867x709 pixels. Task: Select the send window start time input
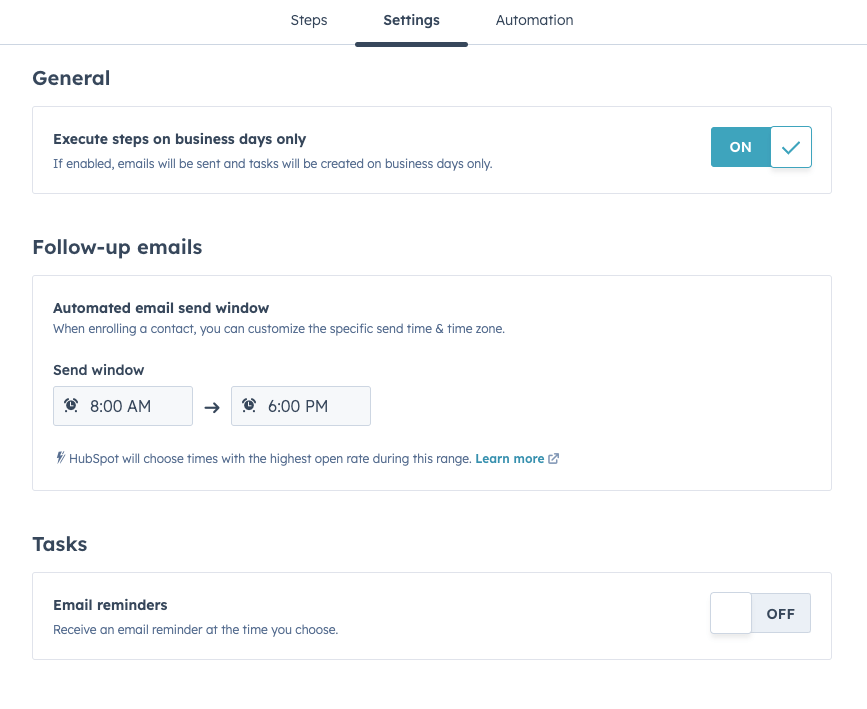(x=122, y=405)
